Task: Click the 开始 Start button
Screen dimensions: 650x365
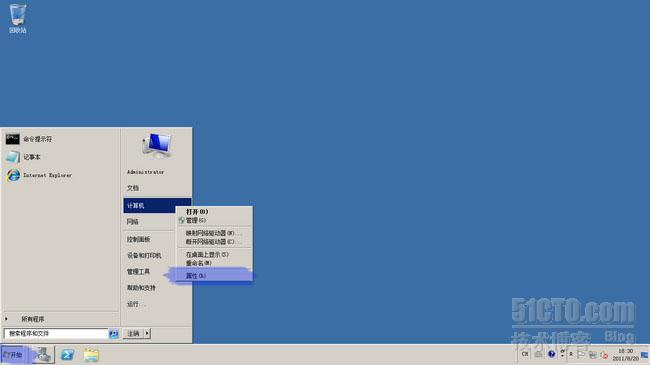Action: click(14, 355)
